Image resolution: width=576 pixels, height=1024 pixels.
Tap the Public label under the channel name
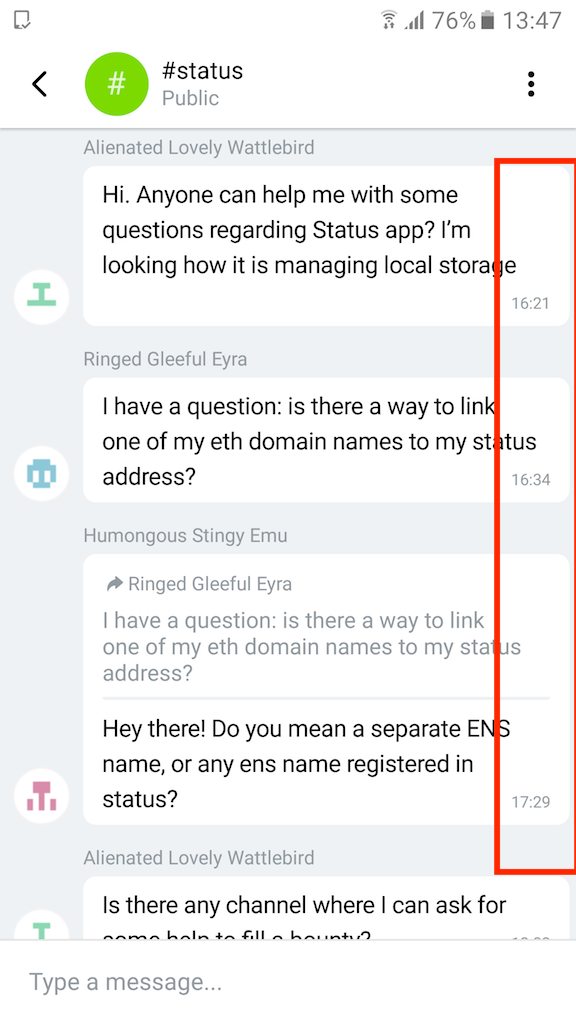click(x=189, y=99)
